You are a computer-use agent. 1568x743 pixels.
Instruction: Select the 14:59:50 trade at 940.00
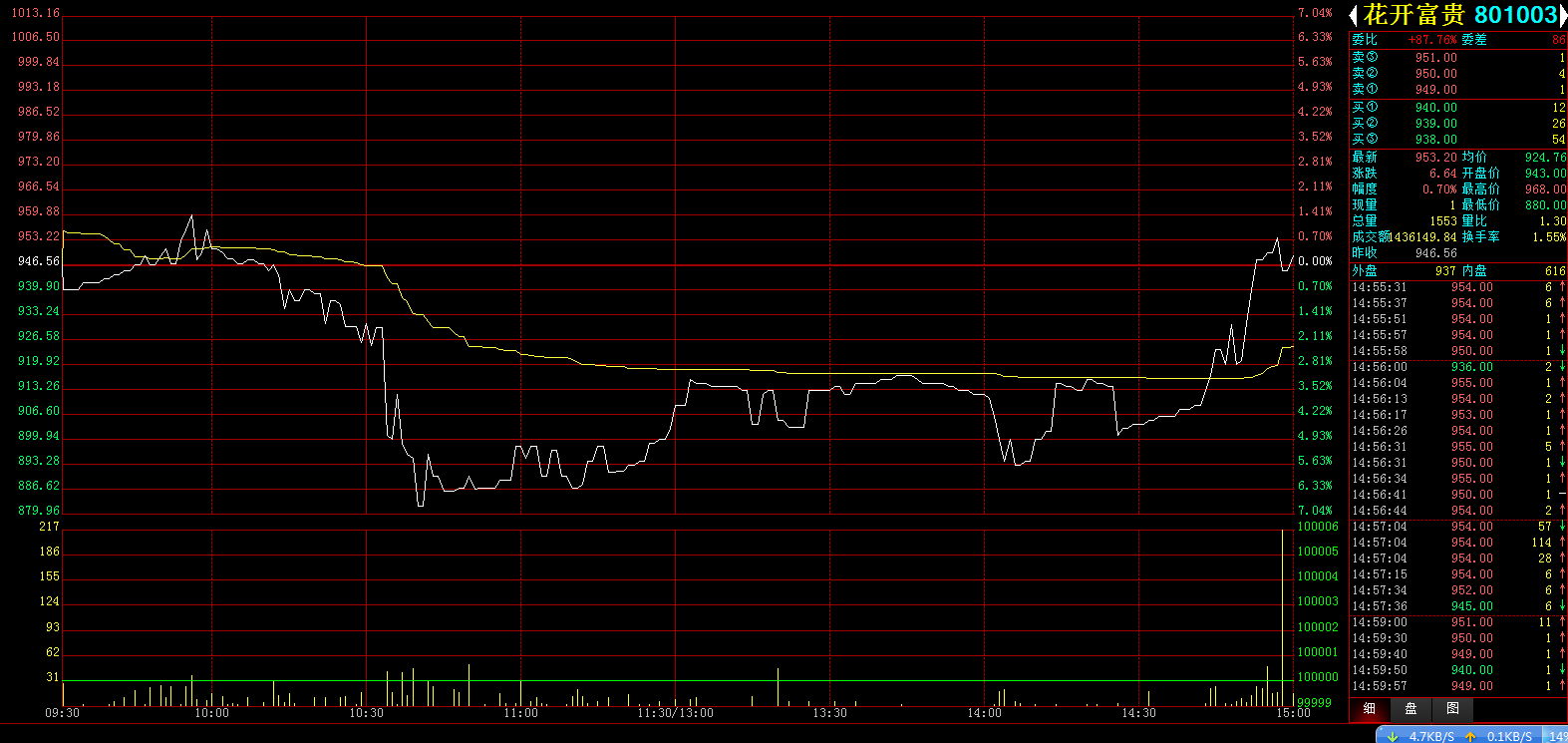1458,670
